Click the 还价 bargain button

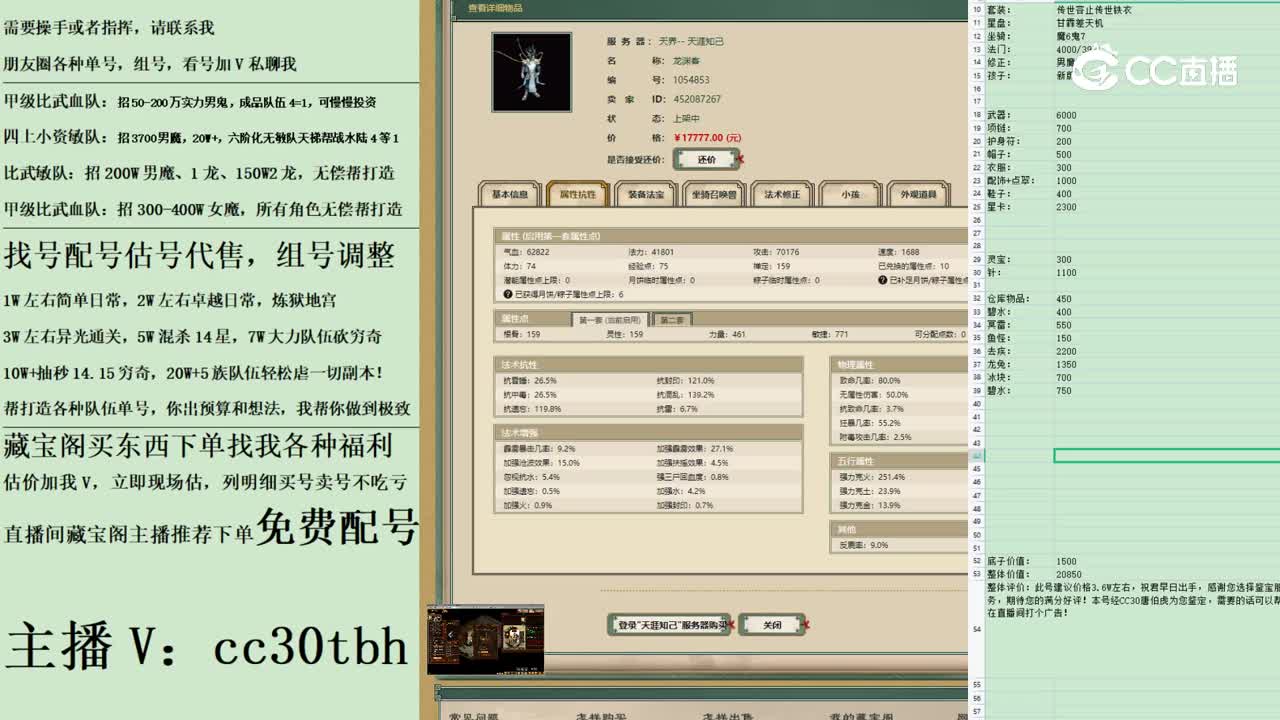pyautogui.click(x=707, y=159)
